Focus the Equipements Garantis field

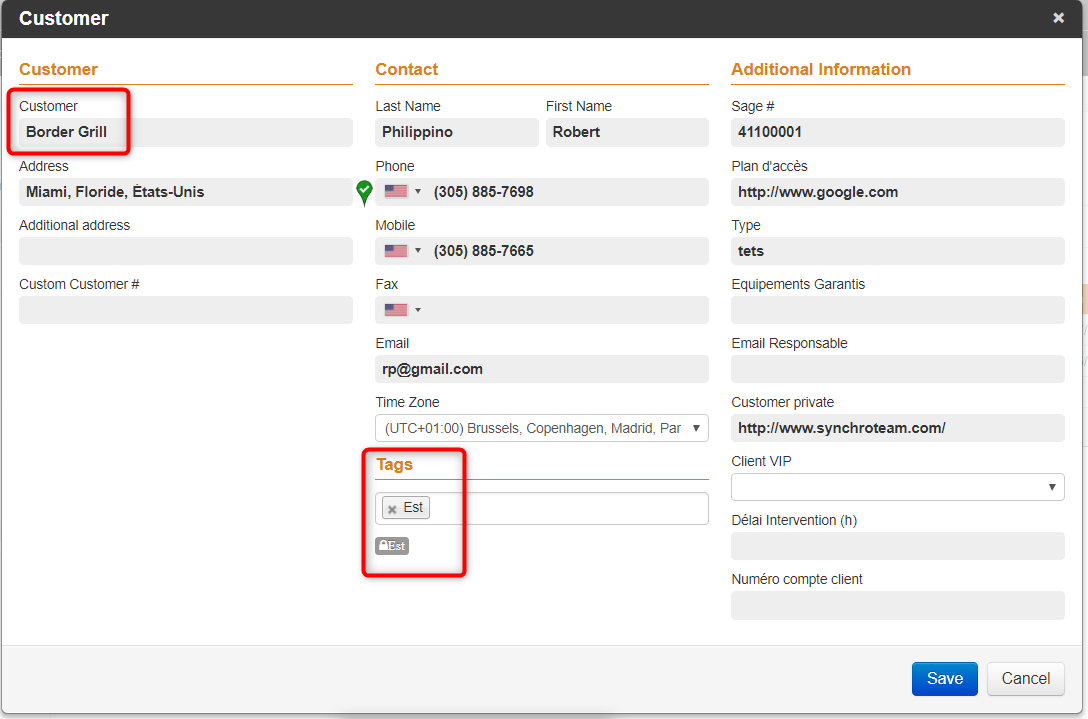[897, 310]
